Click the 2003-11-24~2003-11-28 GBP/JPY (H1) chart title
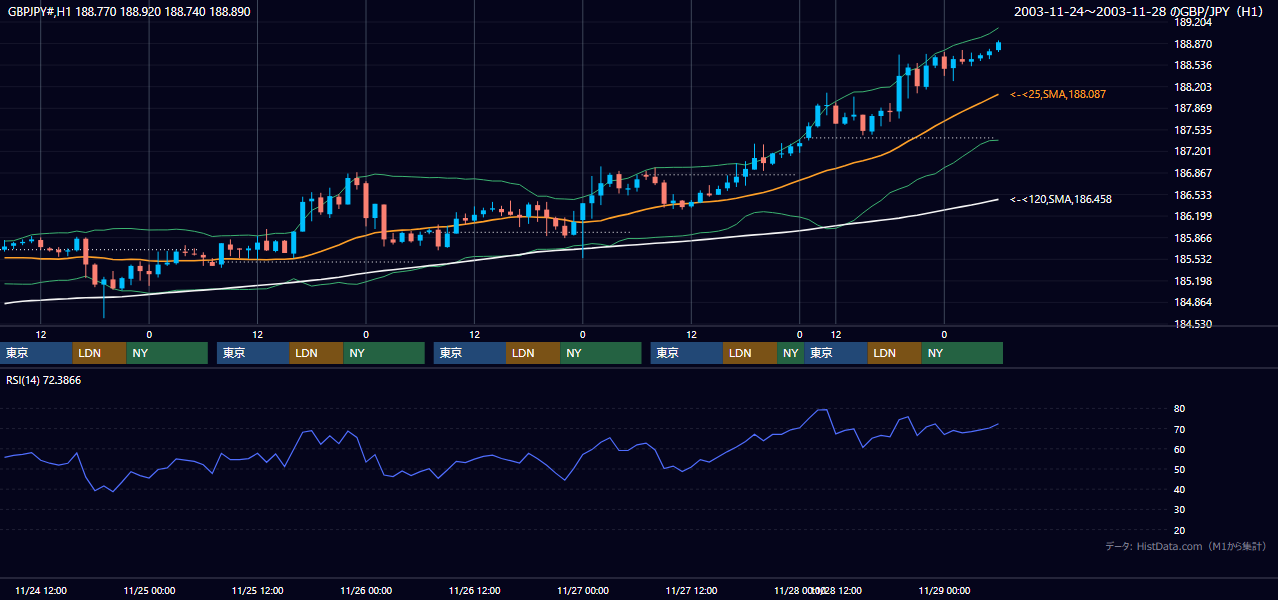The width and height of the screenshot is (1278, 600). coord(1139,11)
